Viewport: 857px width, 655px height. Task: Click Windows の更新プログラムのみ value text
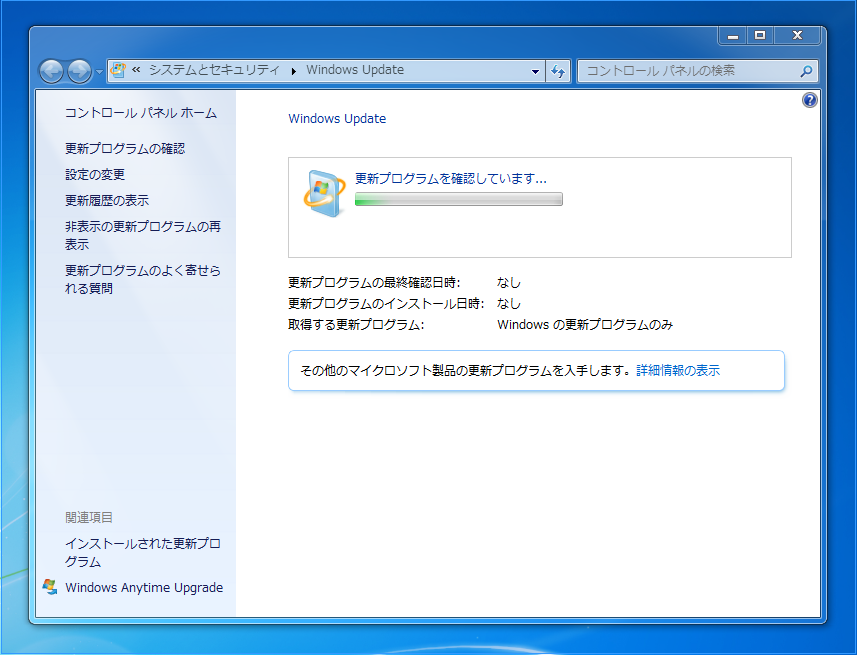(x=585, y=325)
